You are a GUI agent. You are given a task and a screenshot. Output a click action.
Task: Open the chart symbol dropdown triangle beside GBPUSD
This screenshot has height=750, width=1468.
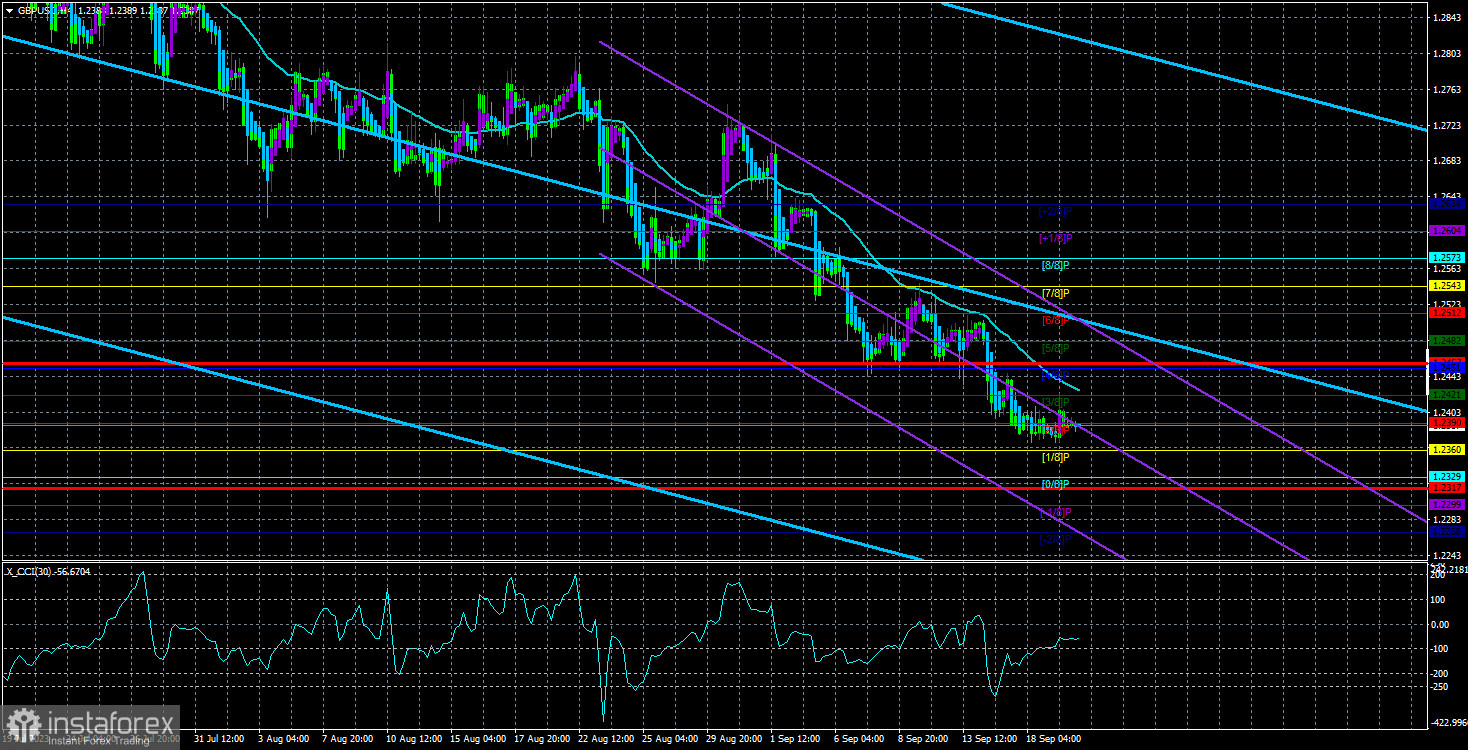click(x=9, y=9)
